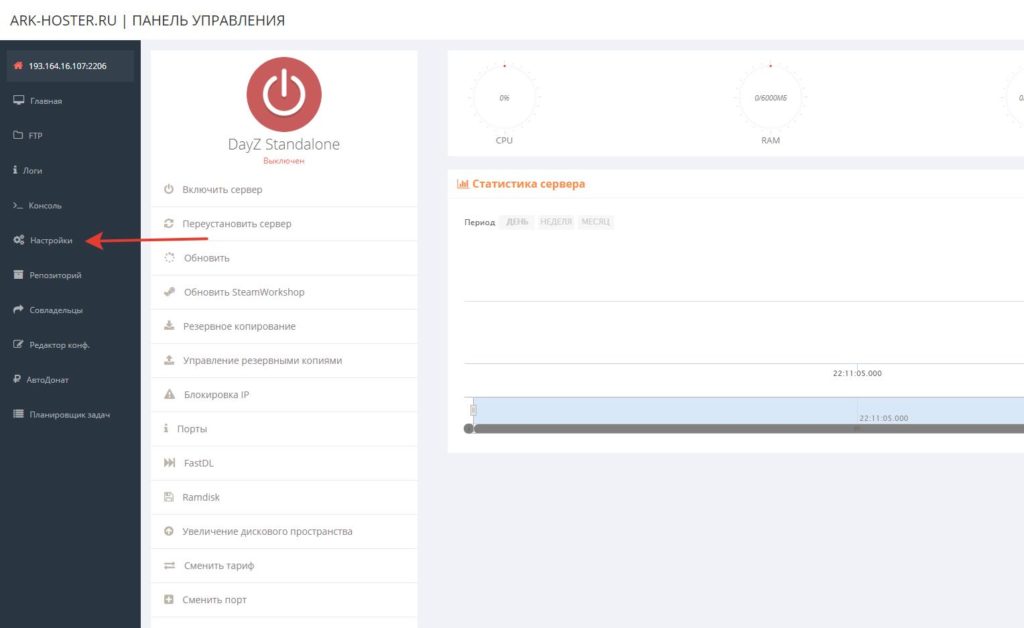Select the ДЕНЬ period tab
Screen dimensions: 1024x628
point(517,222)
